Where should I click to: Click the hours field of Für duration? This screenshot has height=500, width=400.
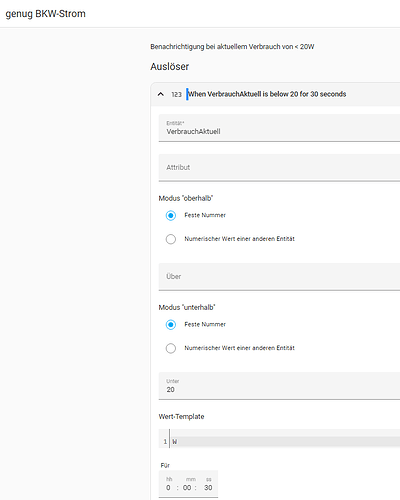(x=168, y=488)
